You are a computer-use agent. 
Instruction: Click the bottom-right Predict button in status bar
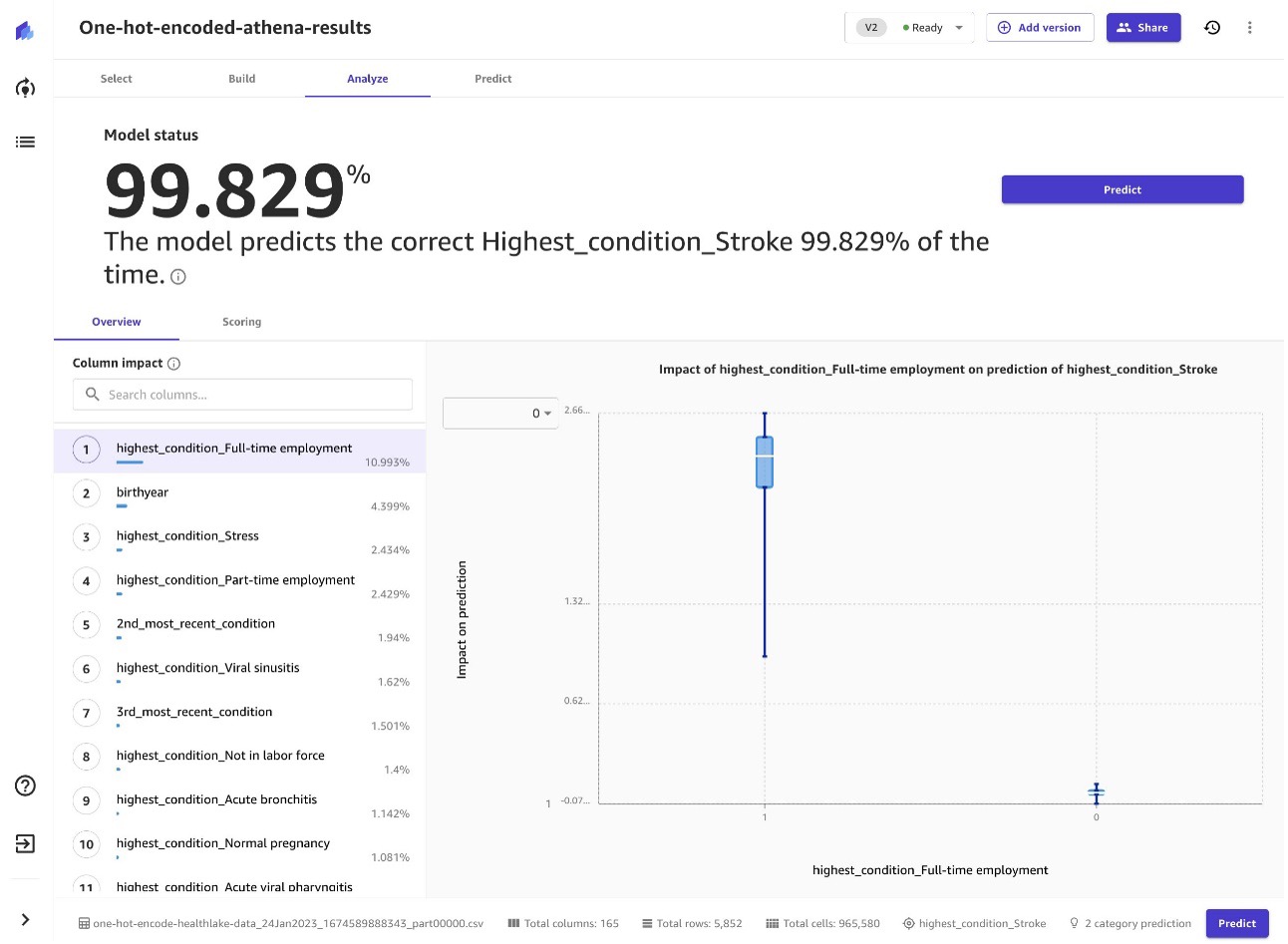1236,923
